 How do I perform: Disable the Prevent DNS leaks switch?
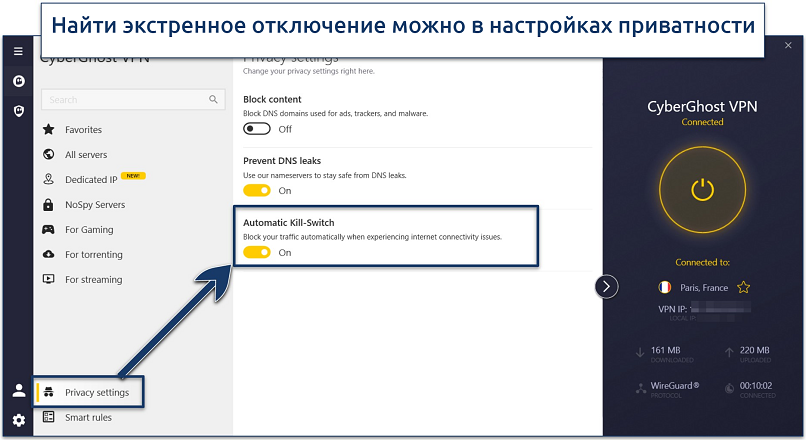(x=257, y=190)
